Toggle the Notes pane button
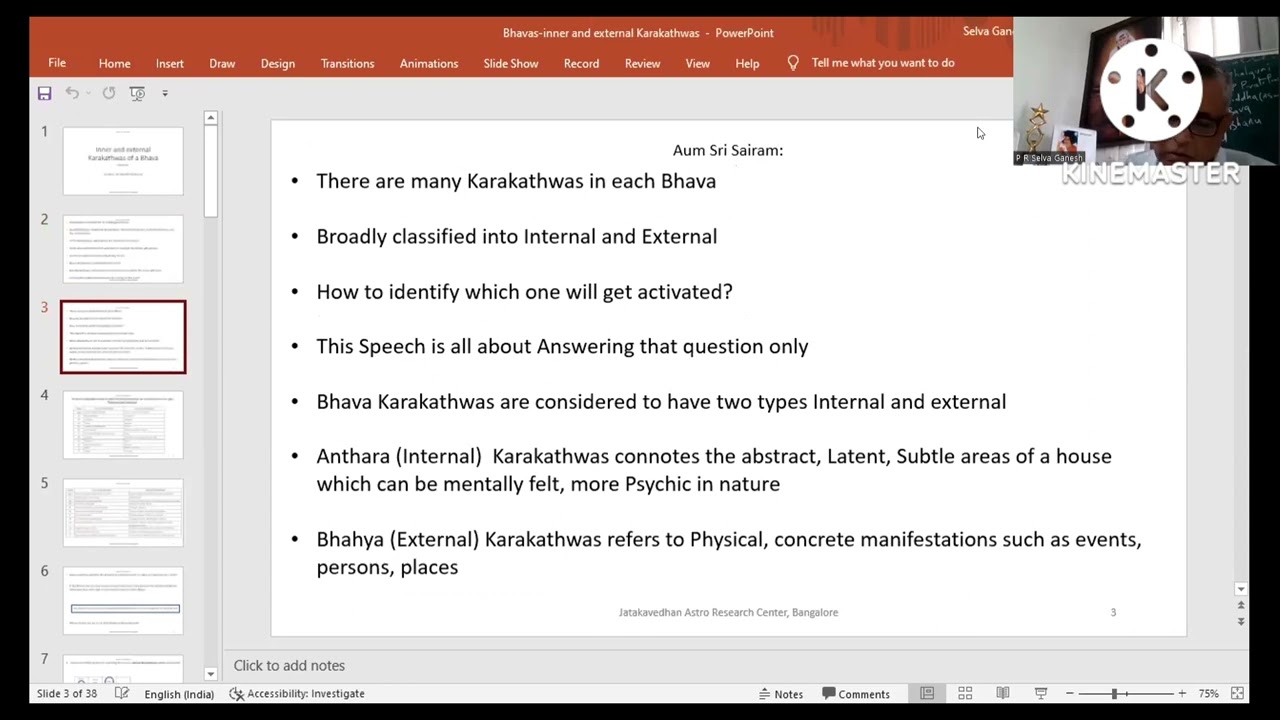The height and width of the screenshot is (720, 1280). pyautogui.click(x=781, y=693)
